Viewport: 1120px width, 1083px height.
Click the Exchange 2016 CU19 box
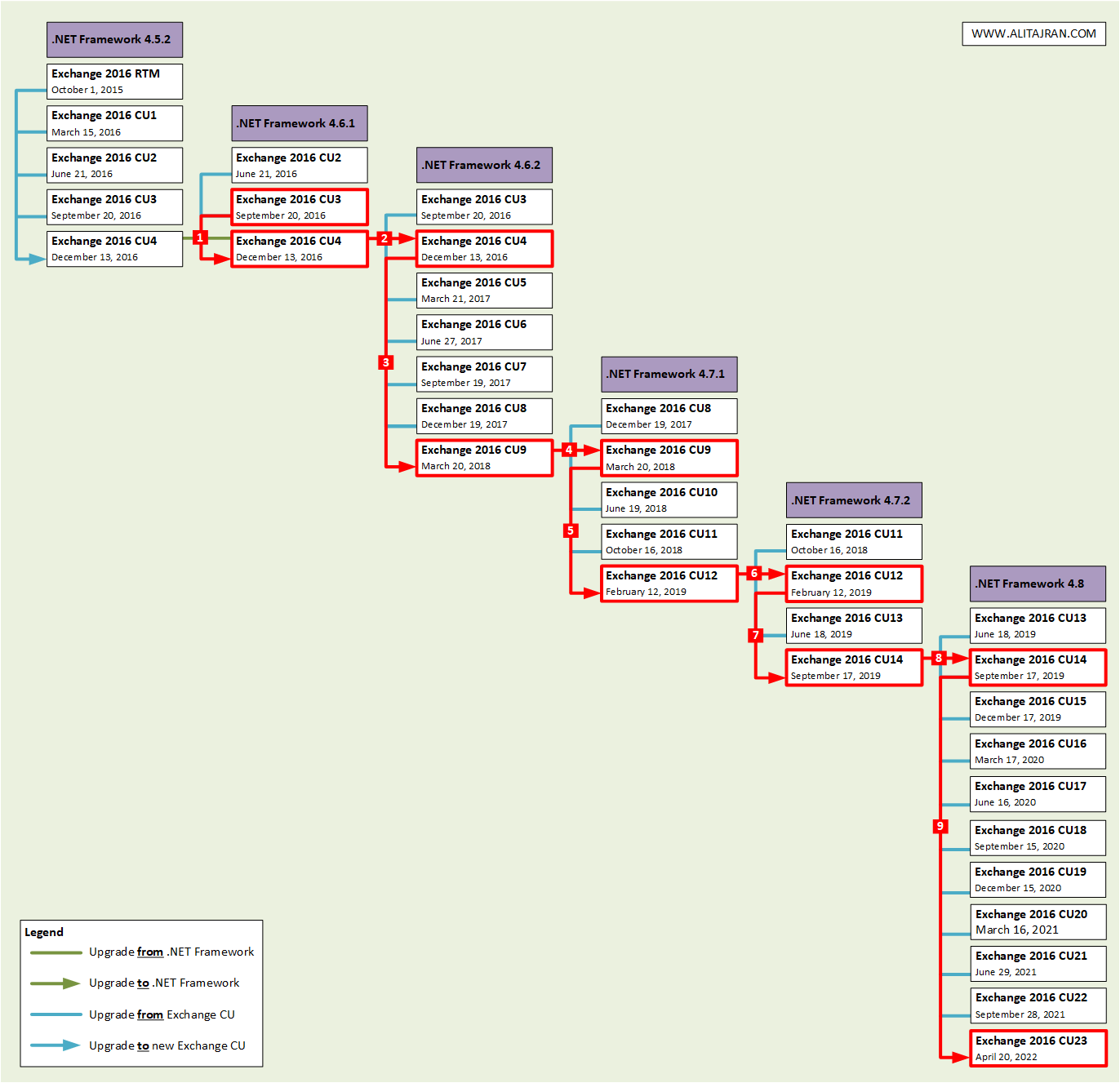click(1038, 880)
